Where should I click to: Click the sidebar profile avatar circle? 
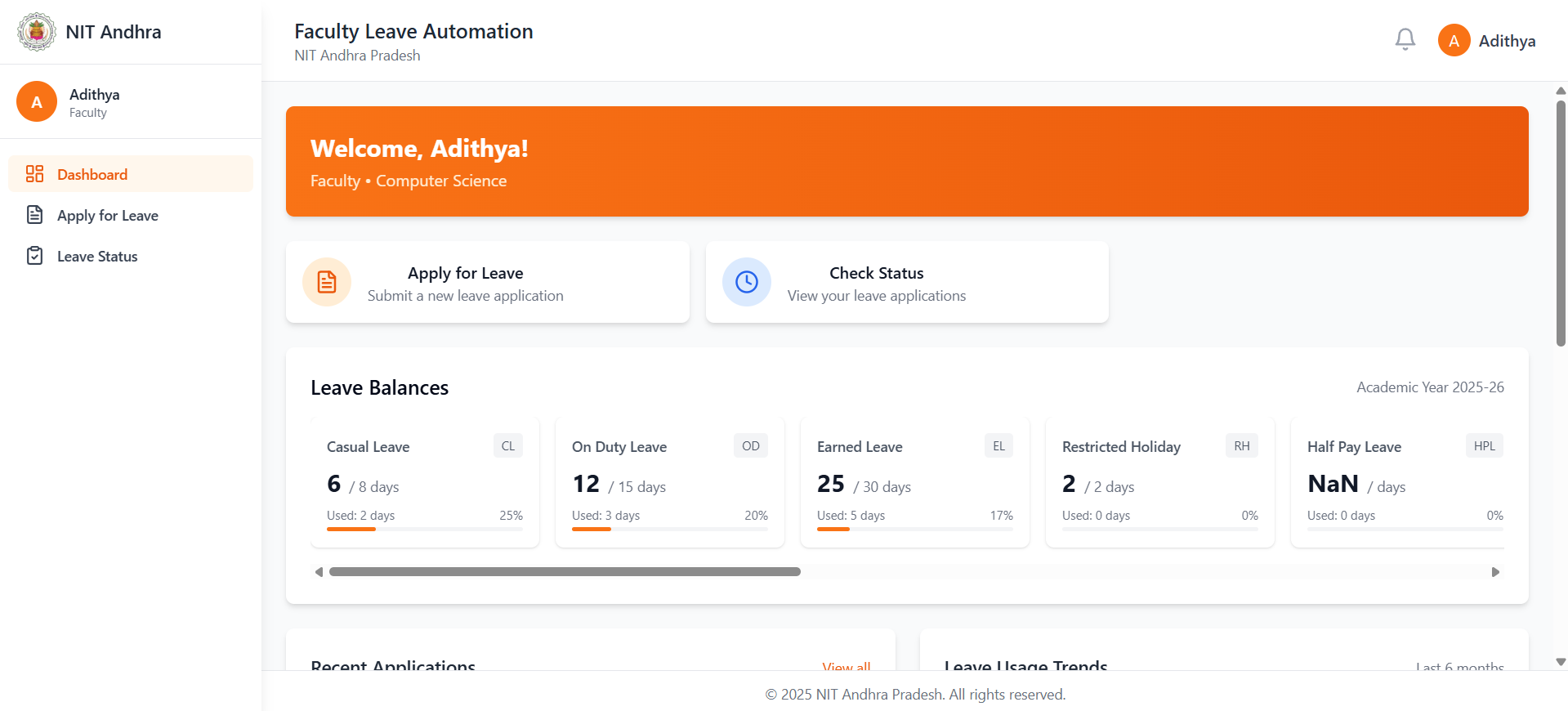[37, 101]
